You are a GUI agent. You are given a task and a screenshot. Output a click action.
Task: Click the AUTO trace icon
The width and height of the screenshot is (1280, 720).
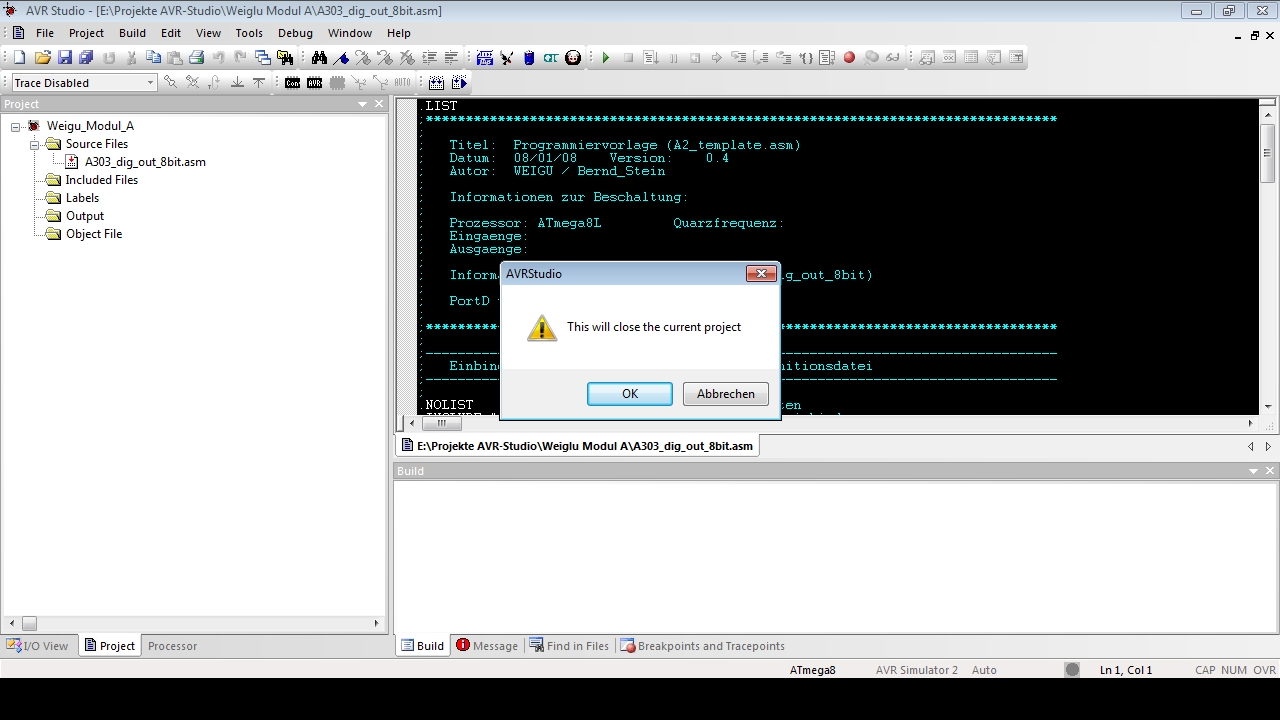pos(402,83)
